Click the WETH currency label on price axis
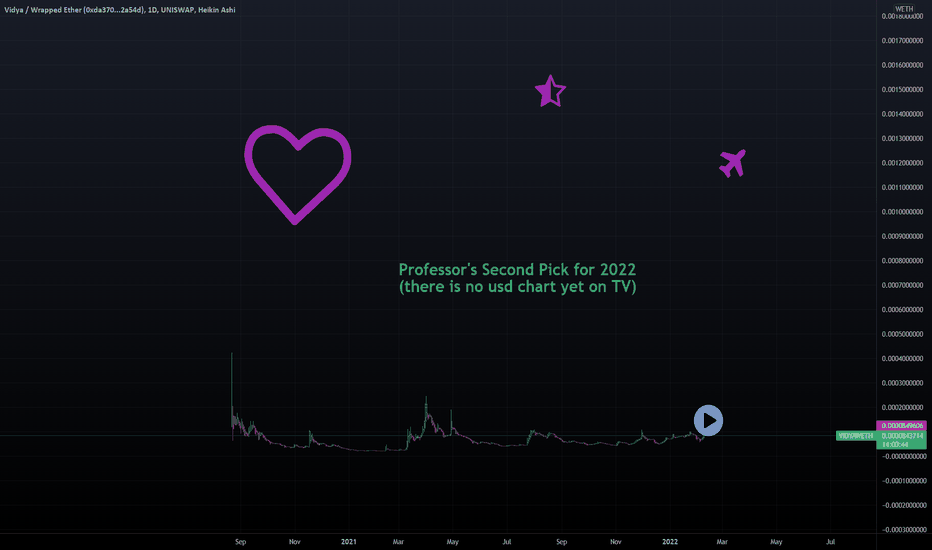 [904, 8]
